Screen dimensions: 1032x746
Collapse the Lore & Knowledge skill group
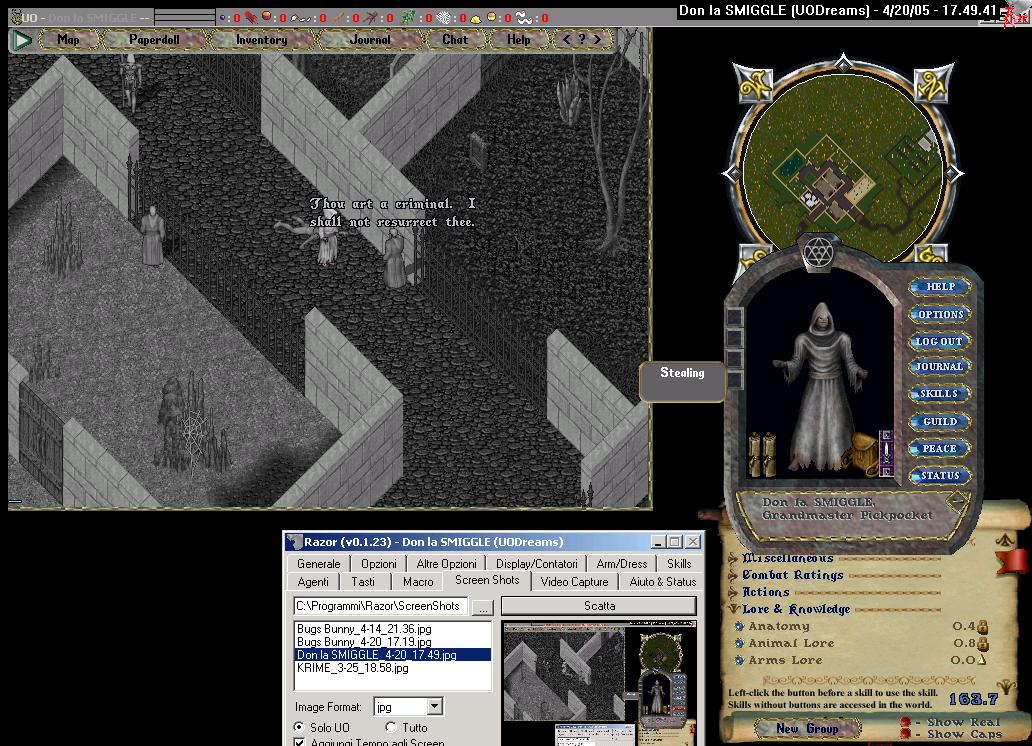click(x=733, y=609)
